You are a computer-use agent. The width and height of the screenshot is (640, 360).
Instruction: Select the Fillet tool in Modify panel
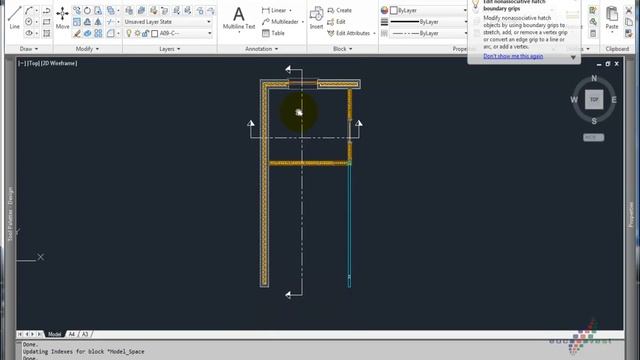(111, 33)
